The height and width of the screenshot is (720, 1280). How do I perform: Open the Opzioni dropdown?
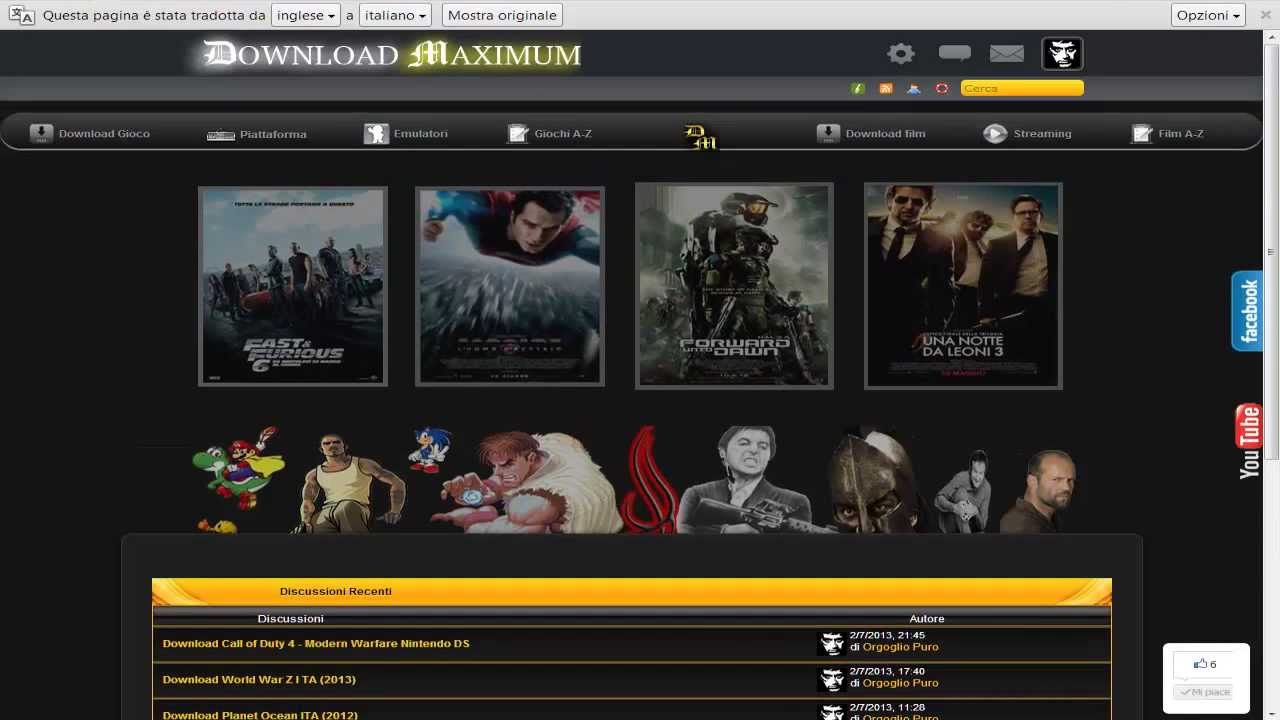(x=1208, y=15)
